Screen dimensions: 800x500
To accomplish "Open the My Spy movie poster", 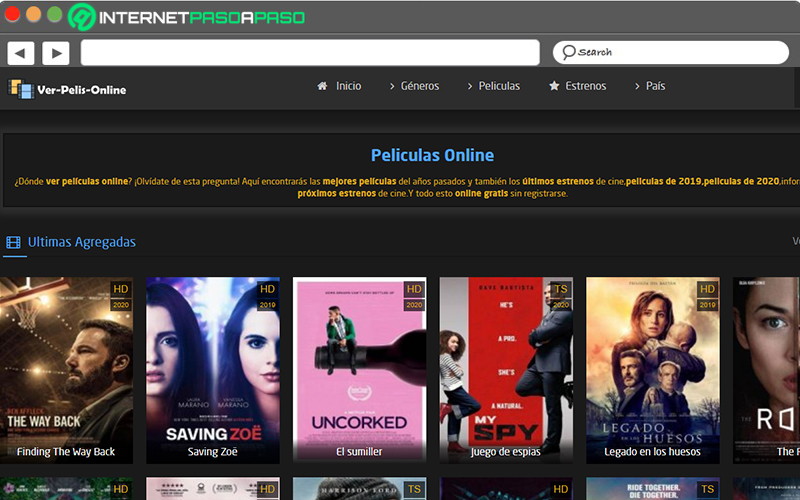I will [506, 370].
